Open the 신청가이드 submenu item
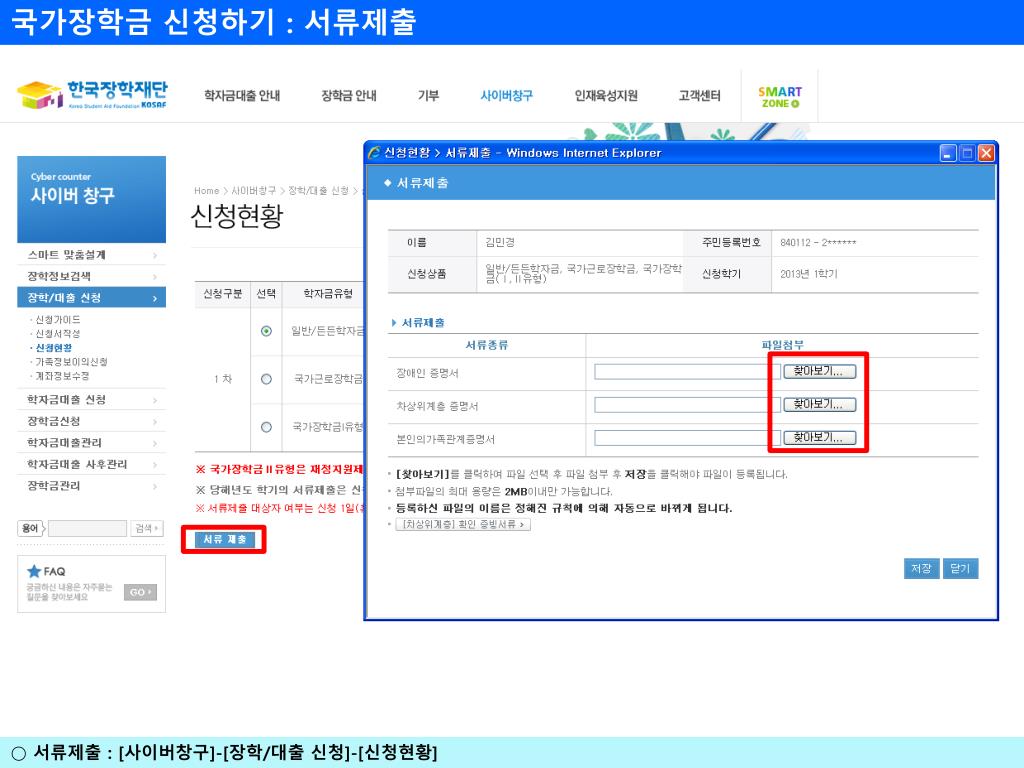 click(x=57, y=319)
